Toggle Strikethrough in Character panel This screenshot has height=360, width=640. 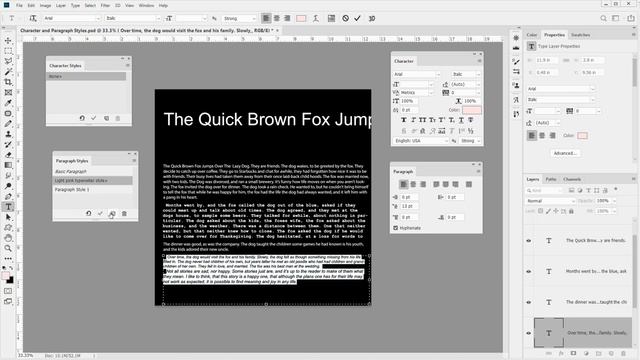(471, 120)
